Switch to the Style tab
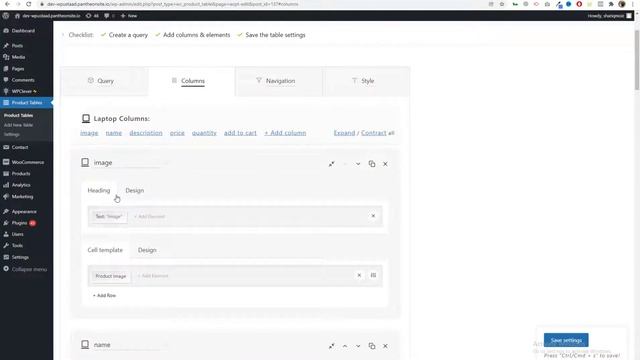 367,81
